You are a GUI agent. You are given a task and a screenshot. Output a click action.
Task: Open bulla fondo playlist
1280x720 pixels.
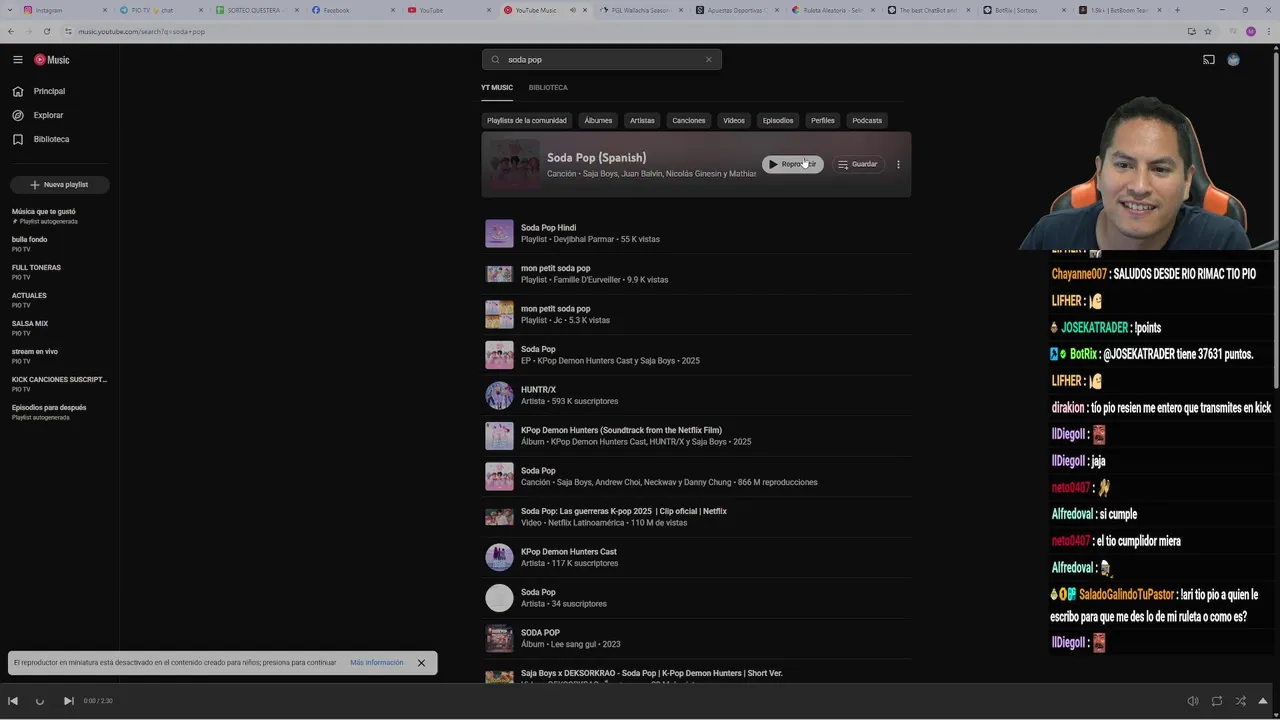pos(59,244)
